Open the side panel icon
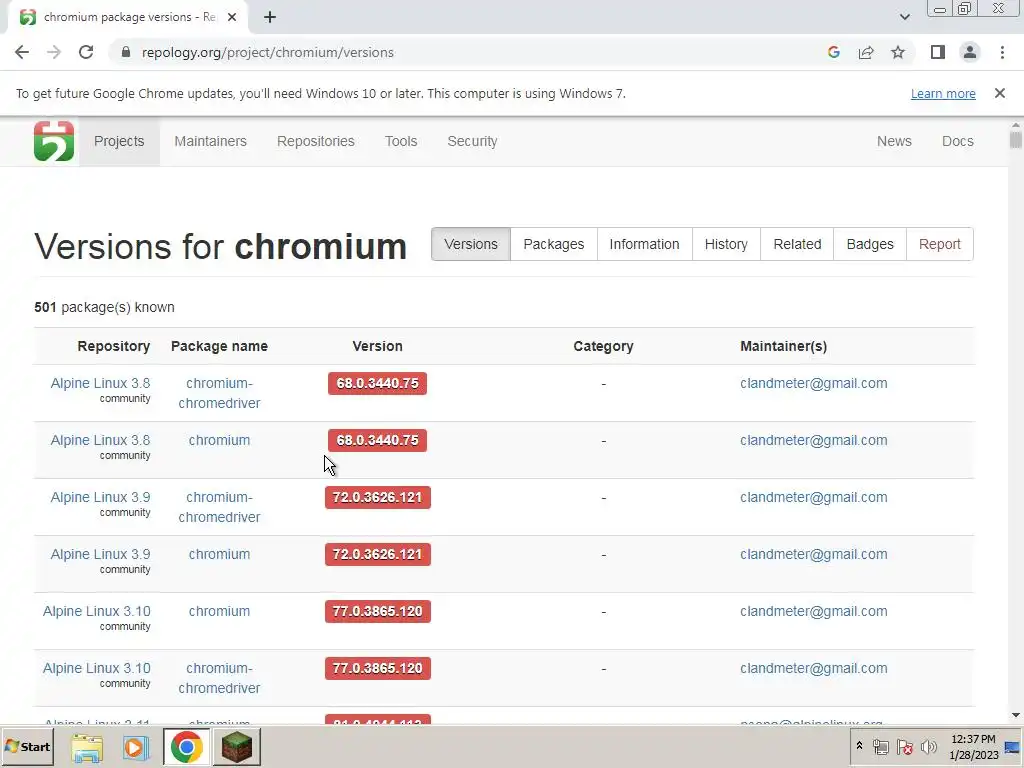The image size is (1024, 768). [938, 52]
